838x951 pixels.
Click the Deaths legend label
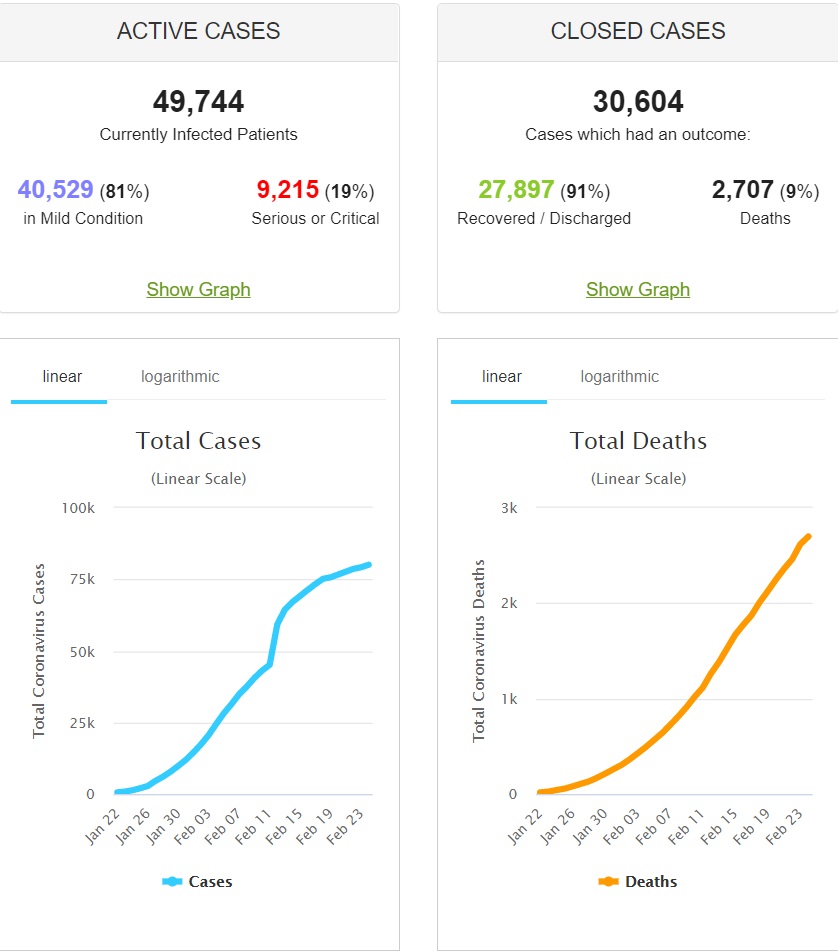tap(651, 882)
